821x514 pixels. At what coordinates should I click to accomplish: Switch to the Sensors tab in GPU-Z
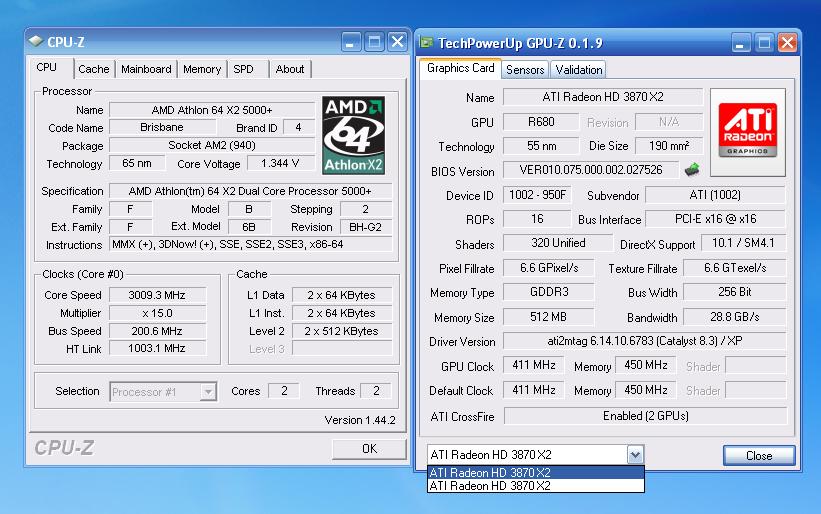pyautogui.click(x=525, y=70)
